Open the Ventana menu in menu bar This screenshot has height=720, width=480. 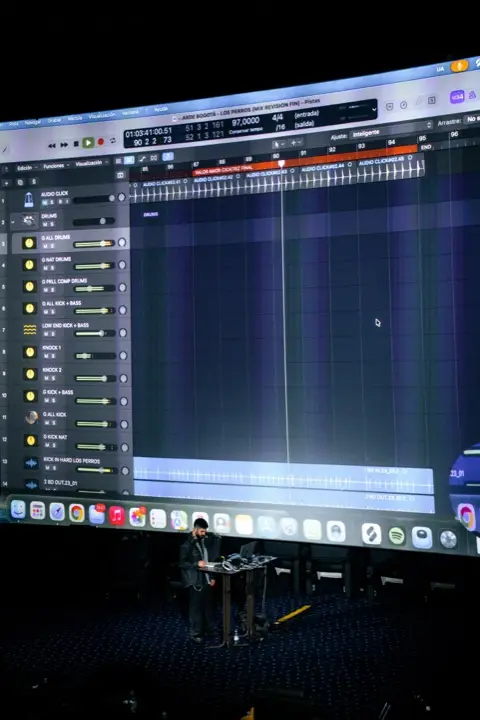[130, 113]
